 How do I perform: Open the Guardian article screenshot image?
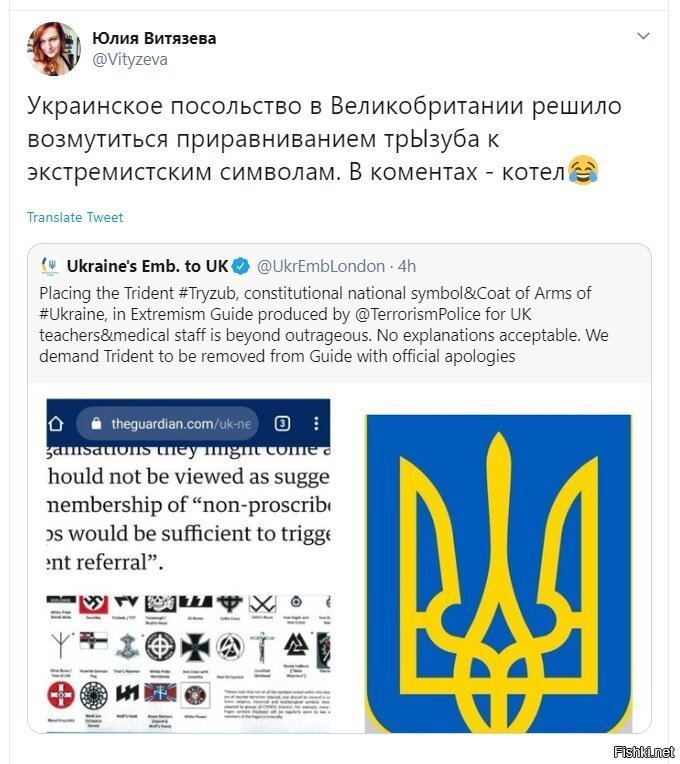(189, 565)
